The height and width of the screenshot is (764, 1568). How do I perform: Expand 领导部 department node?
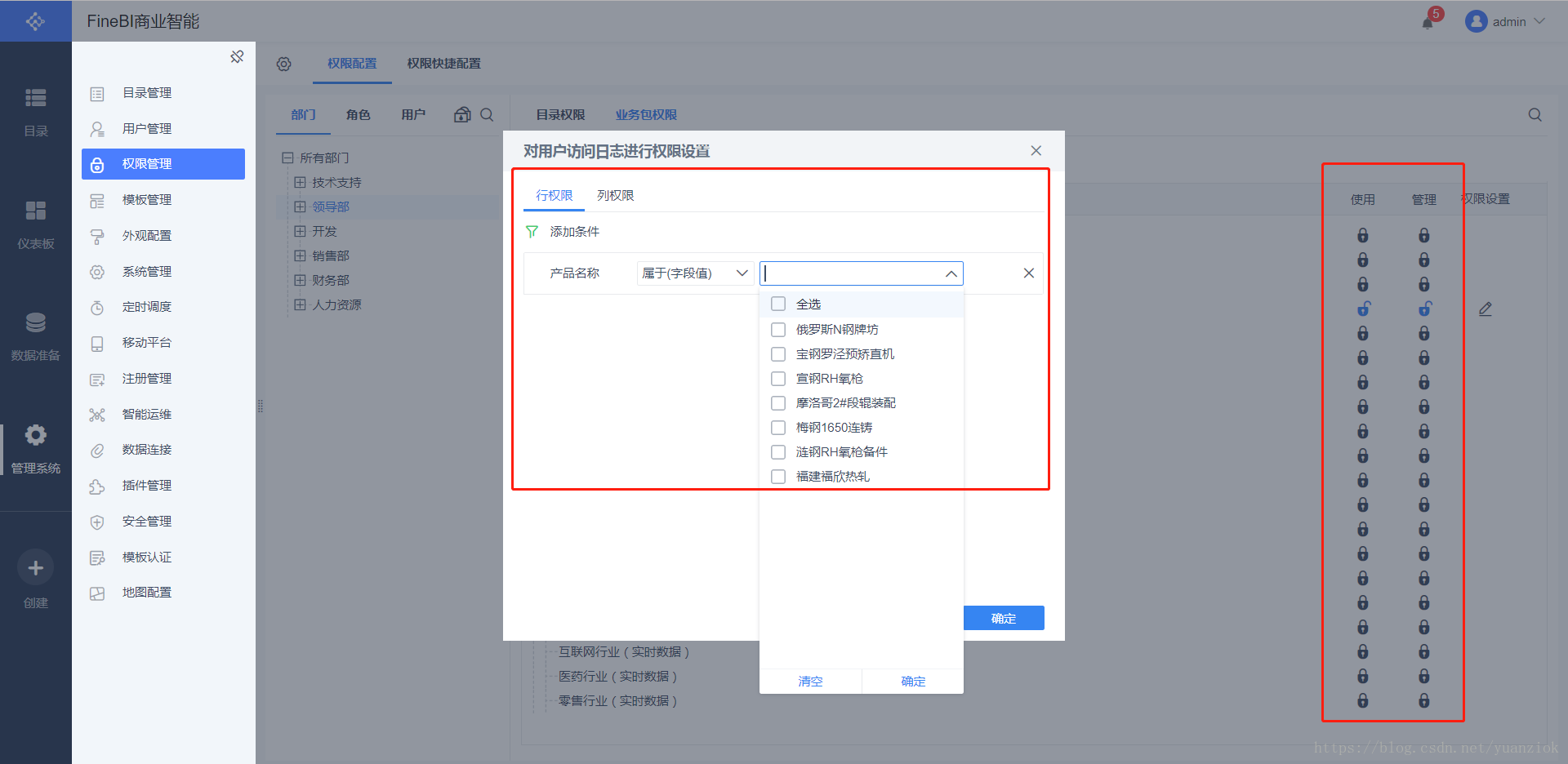pyautogui.click(x=300, y=207)
